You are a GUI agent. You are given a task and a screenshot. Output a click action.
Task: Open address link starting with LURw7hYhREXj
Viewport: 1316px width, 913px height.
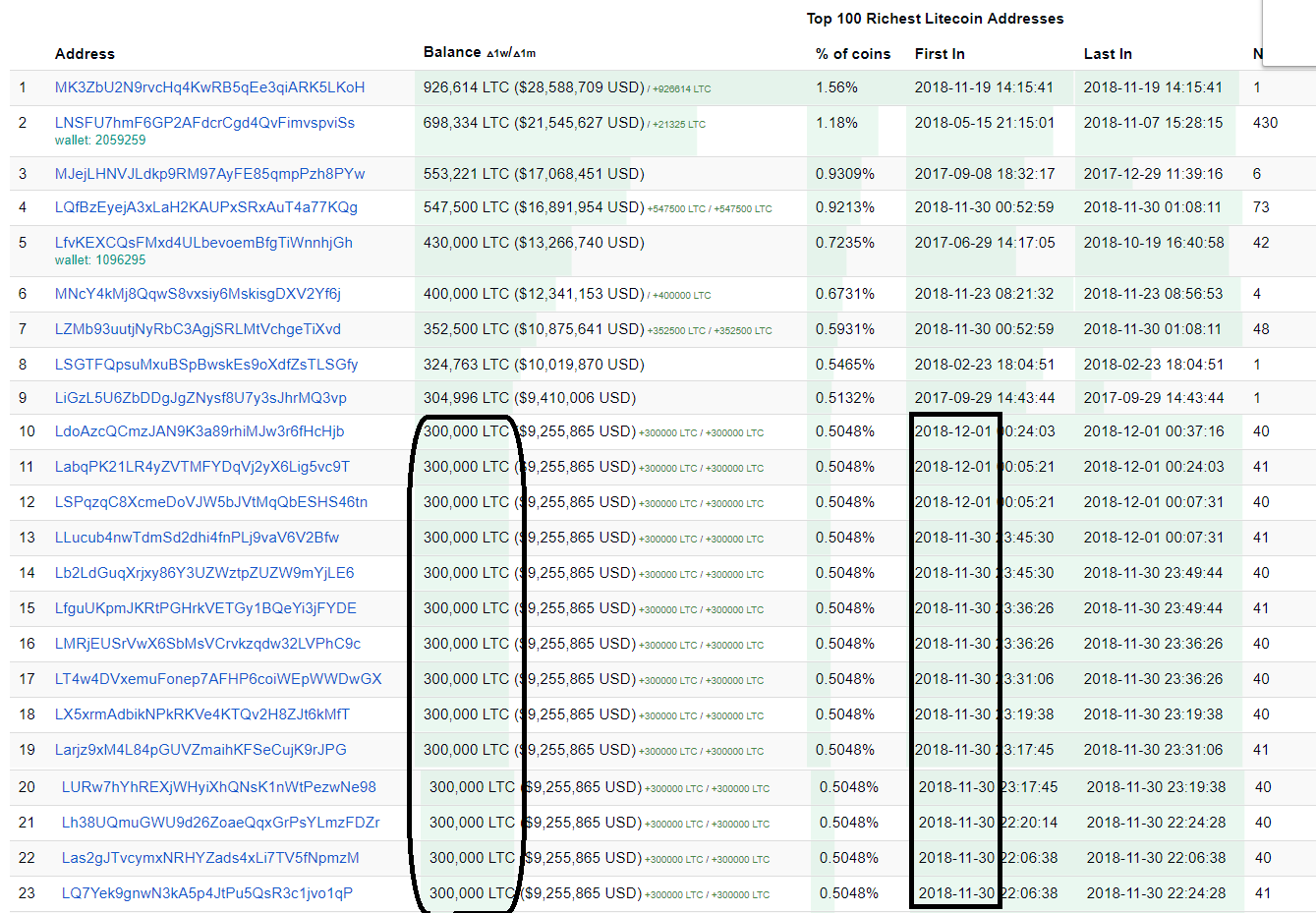(x=219, y=787)
